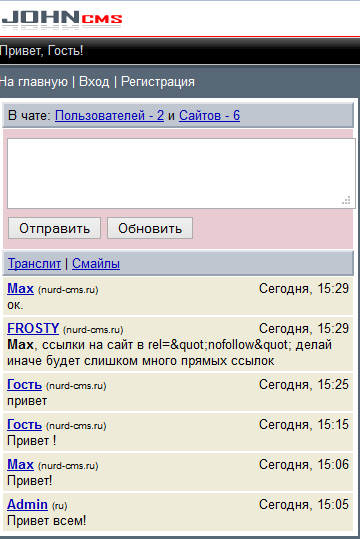The width and height of the screenshot is (360, 539).
Task: Click the Обновить button
Action: click(150, 228)
